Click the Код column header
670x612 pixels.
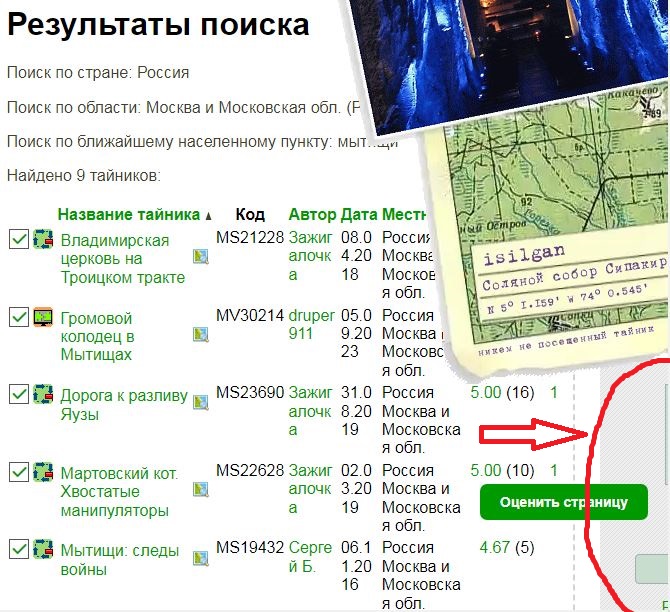click(x=250, y=214)
